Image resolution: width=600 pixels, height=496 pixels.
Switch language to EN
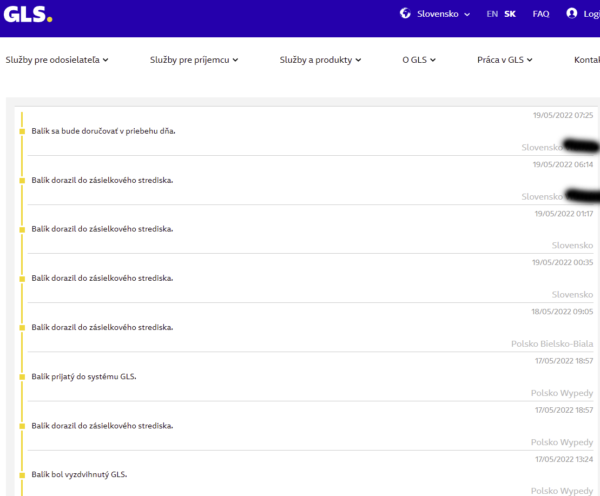point(492,14)
